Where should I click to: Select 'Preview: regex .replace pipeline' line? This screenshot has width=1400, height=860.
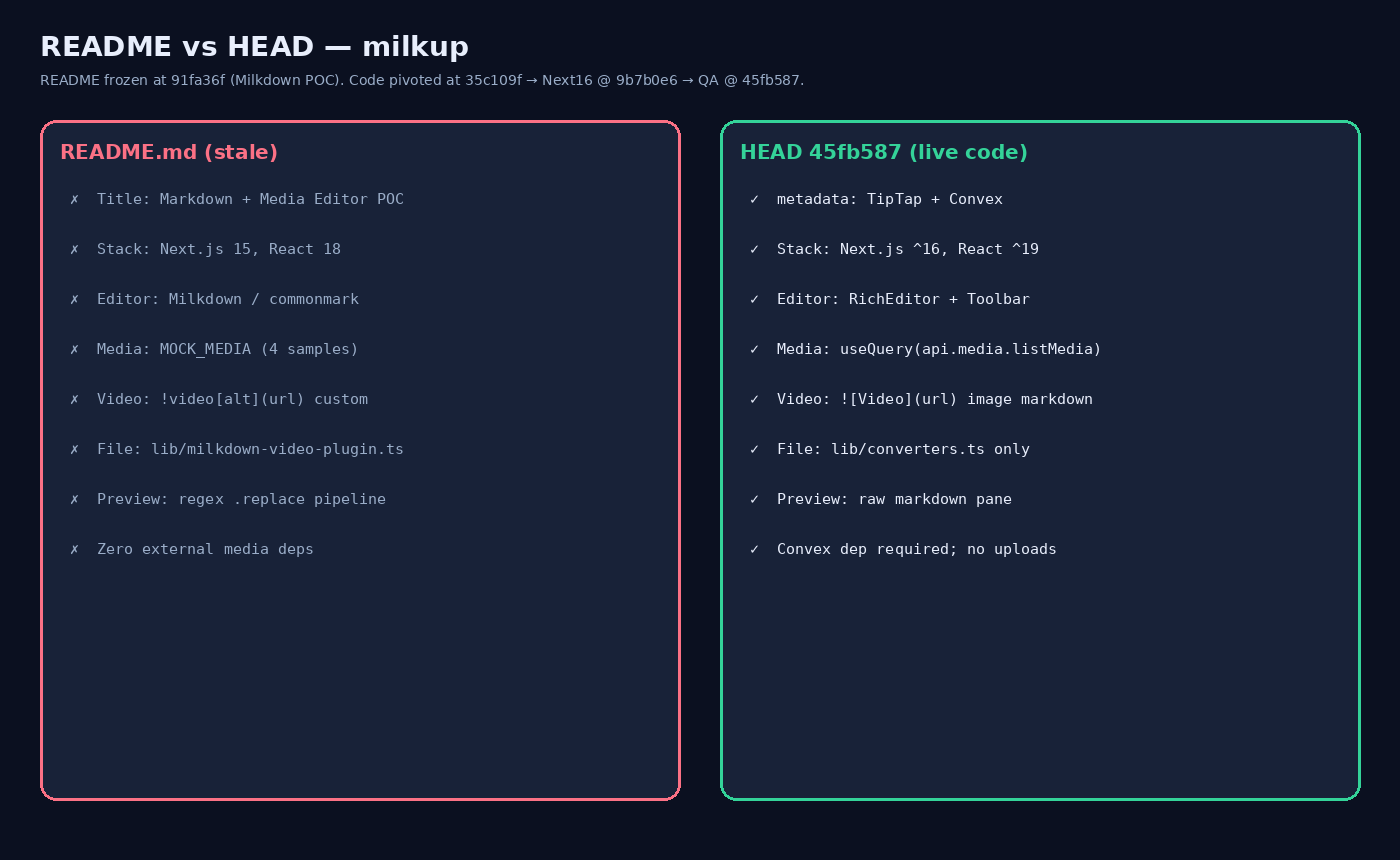pos(241,499)
